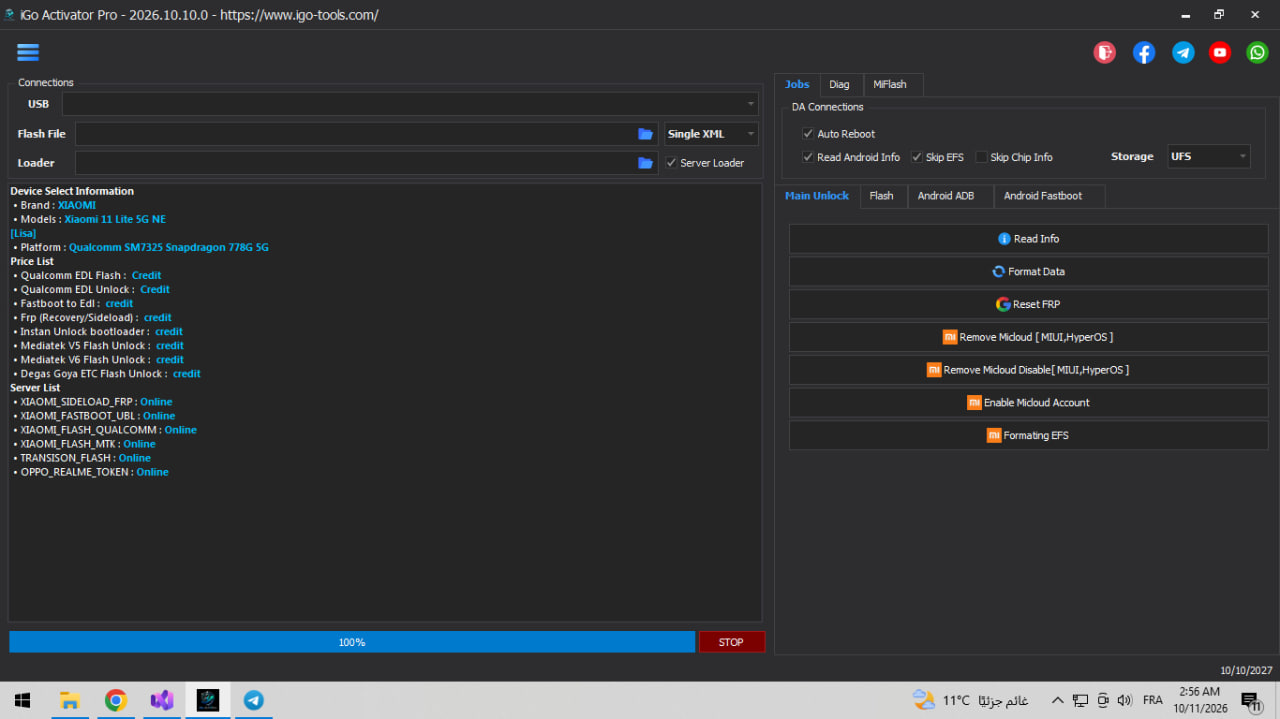
Task: Click the Fastboot to Edl price row
Action: point(73,303)
